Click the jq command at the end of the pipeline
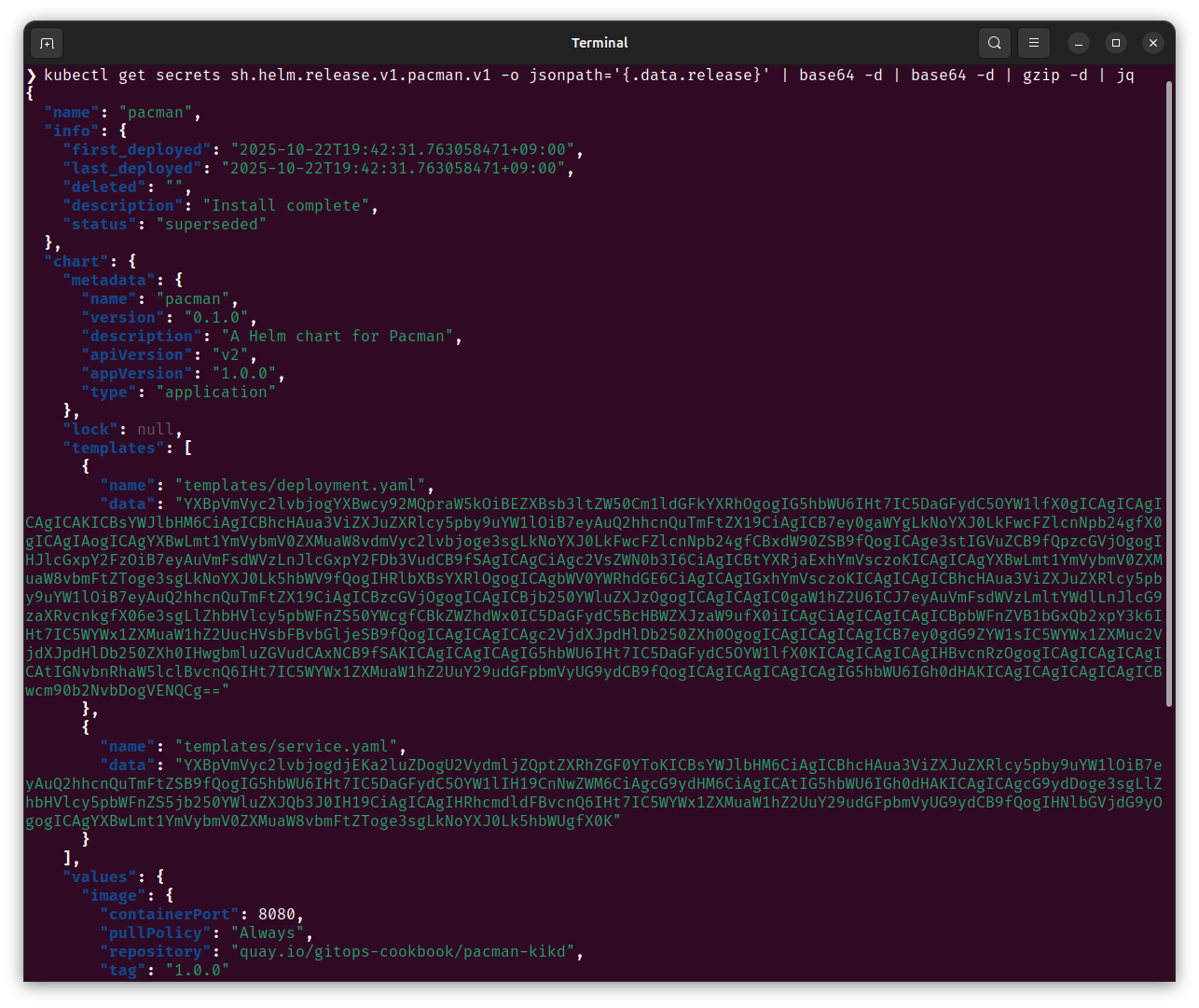This screenshot has height=1008, width=1199. [x=1125, y=75]
